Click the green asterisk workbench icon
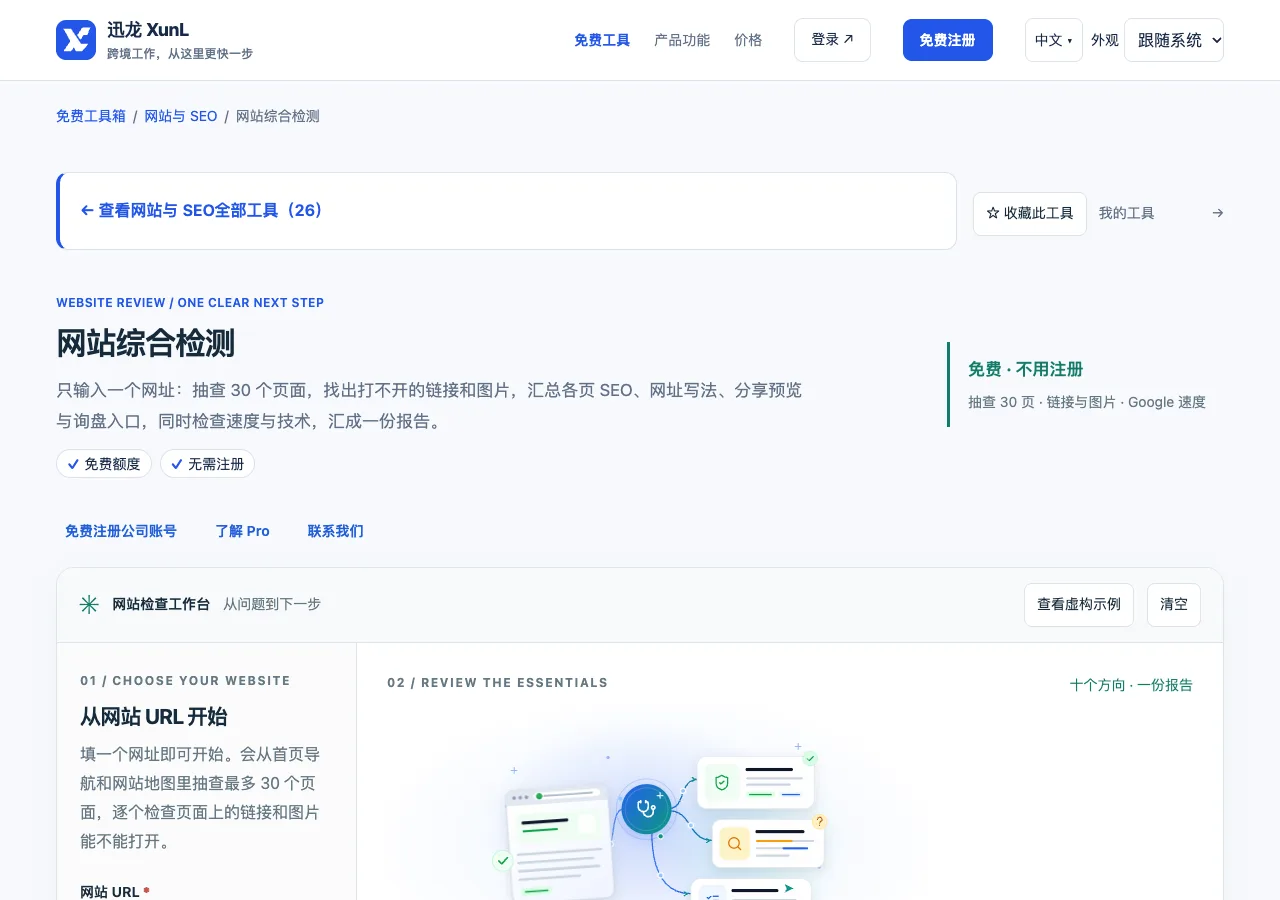1280x900 pixels. tap(89, 604)
